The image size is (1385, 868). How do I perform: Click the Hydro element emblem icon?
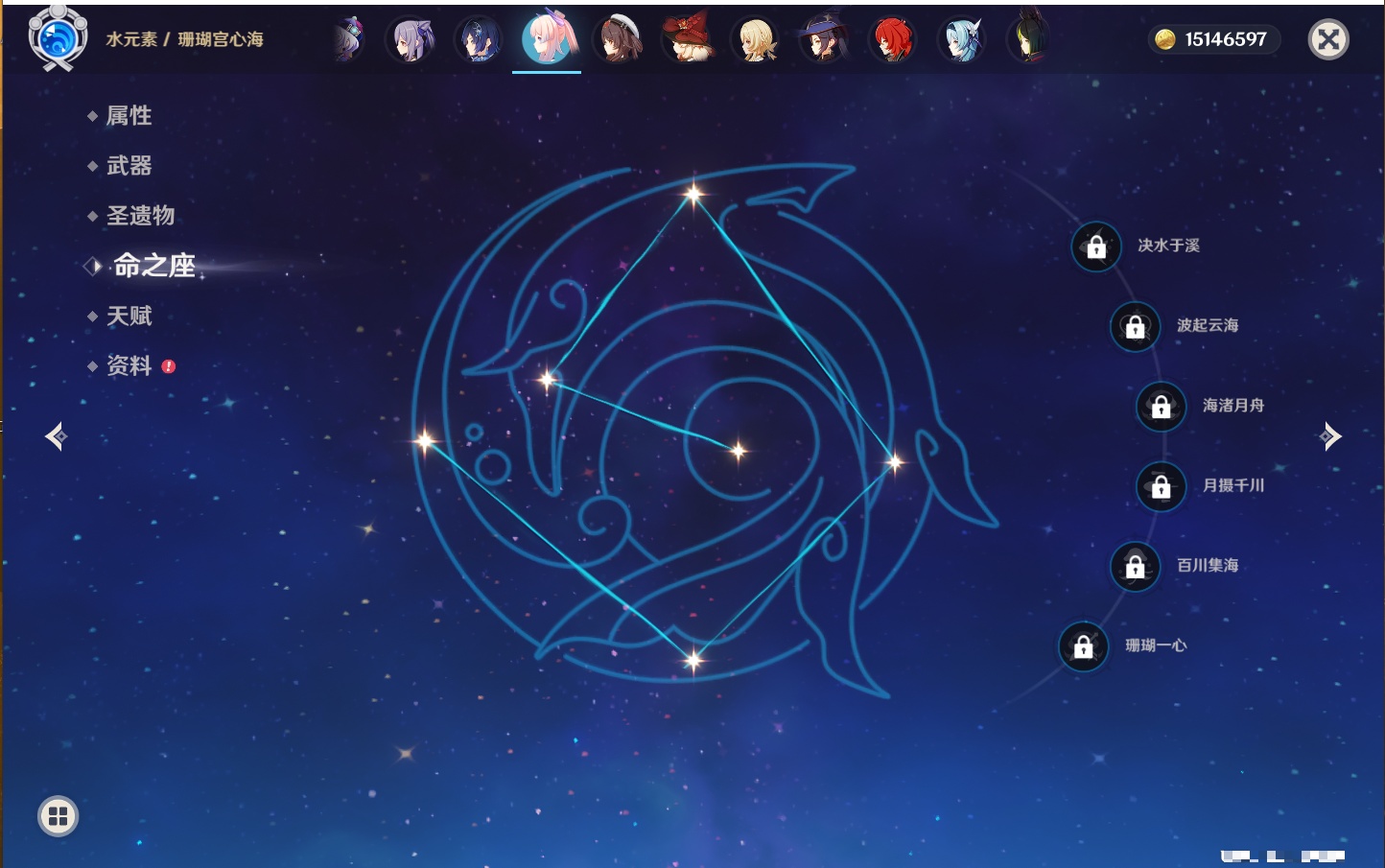pyautogui.click(x=58, y=38)
